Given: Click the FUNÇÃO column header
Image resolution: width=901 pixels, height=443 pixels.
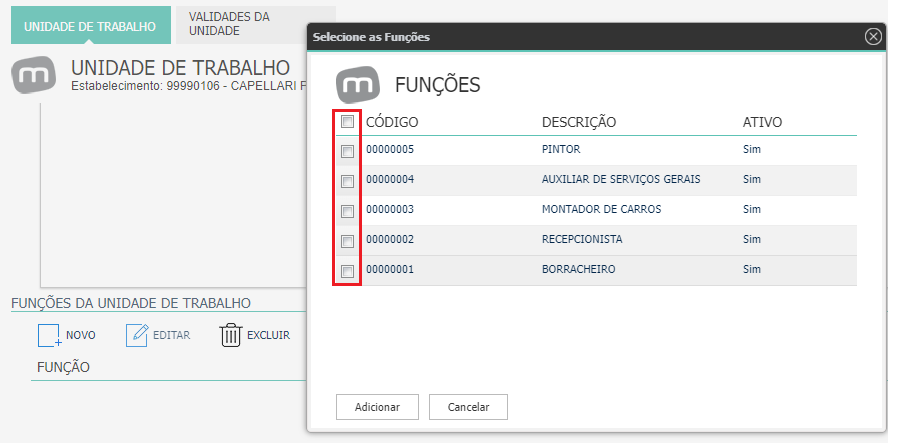Looking at the screenshot, I should [x=63, y=367].
